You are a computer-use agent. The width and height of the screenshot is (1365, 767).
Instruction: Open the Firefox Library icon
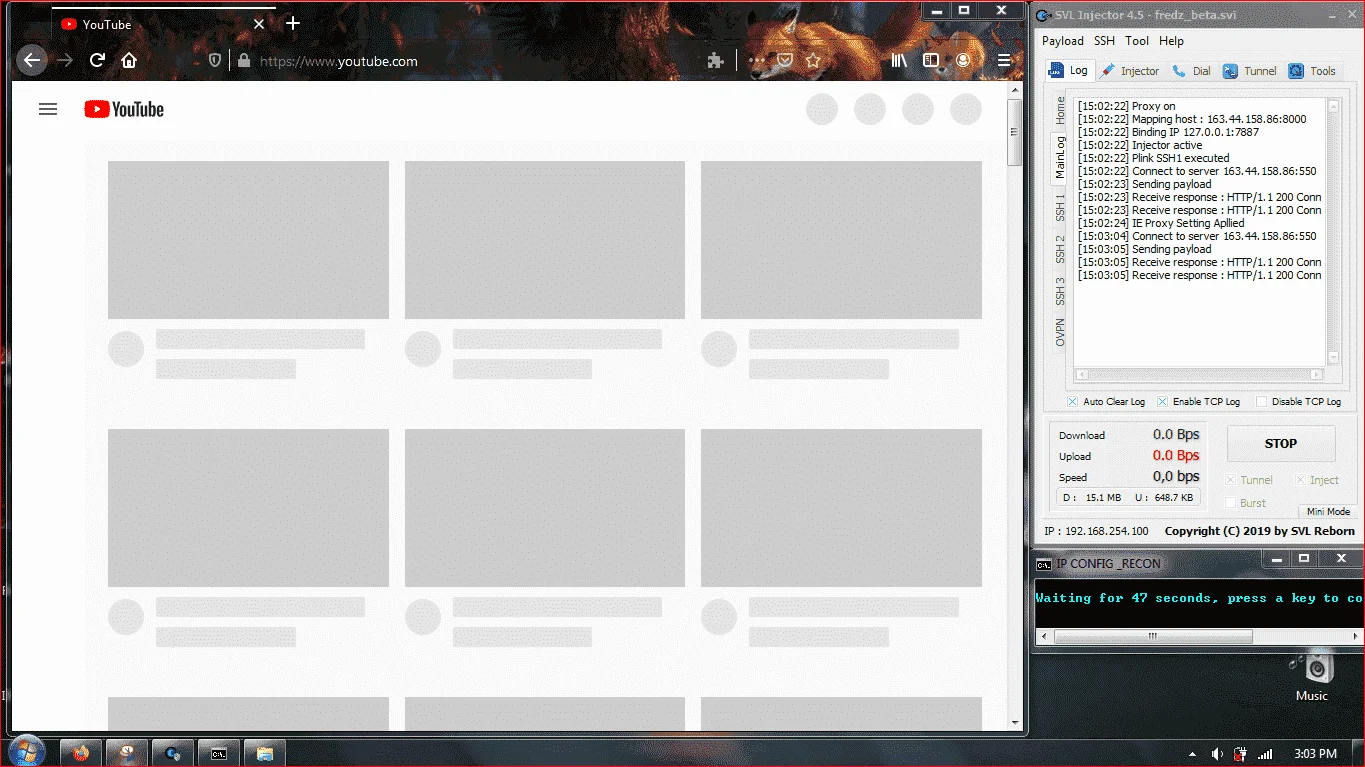click(x=900, y=61)
